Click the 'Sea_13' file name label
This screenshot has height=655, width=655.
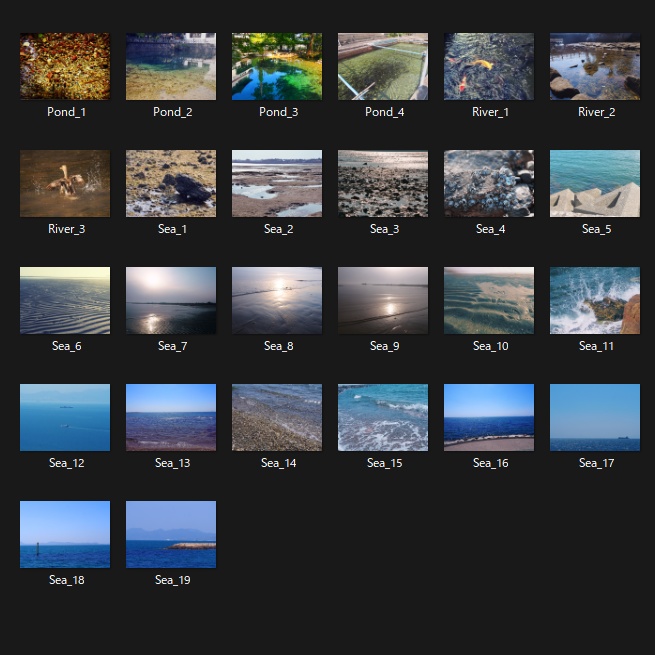click(173, 463)
